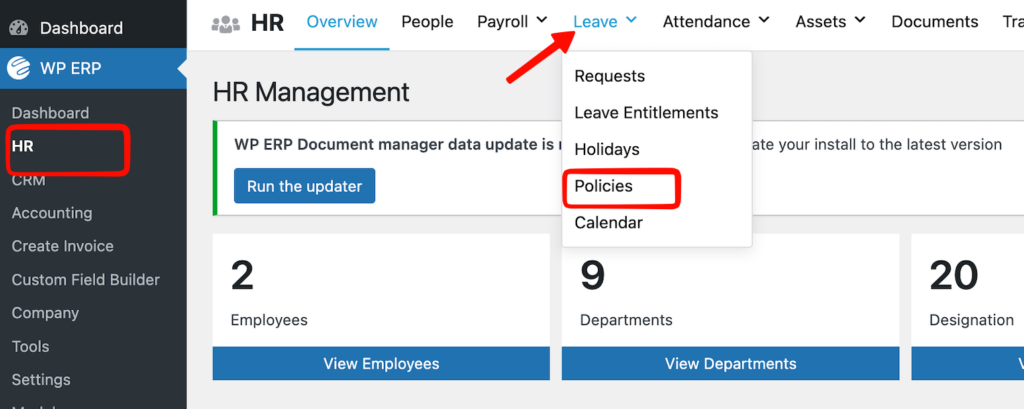This screenshot has height=409, width=1024.
Task: Click the HR people group icon
Action: 226,22
